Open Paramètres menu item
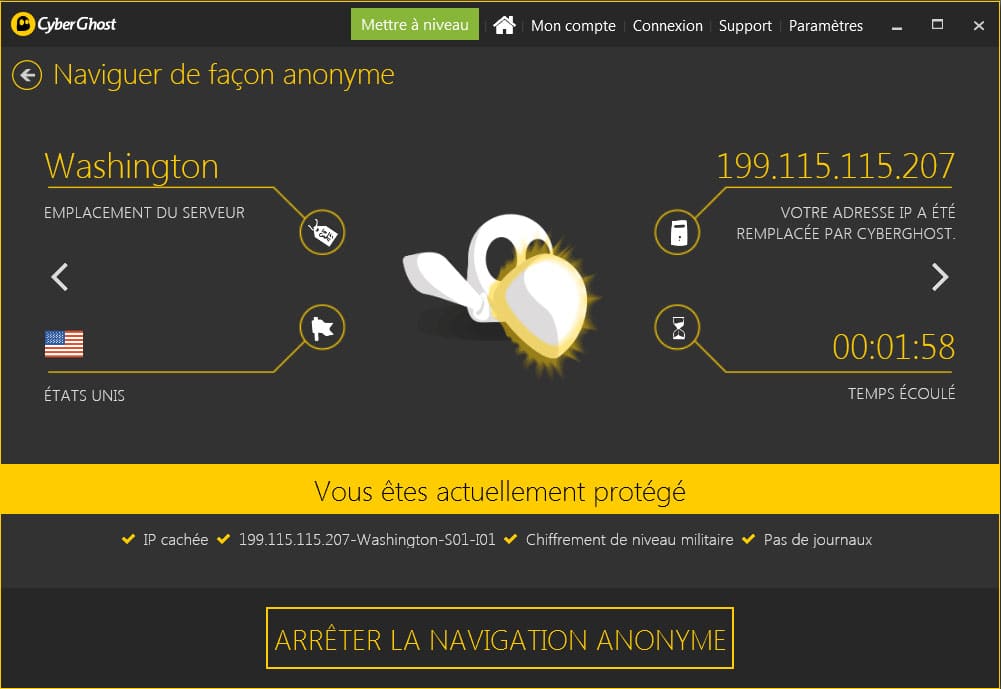 coord(825,26)
